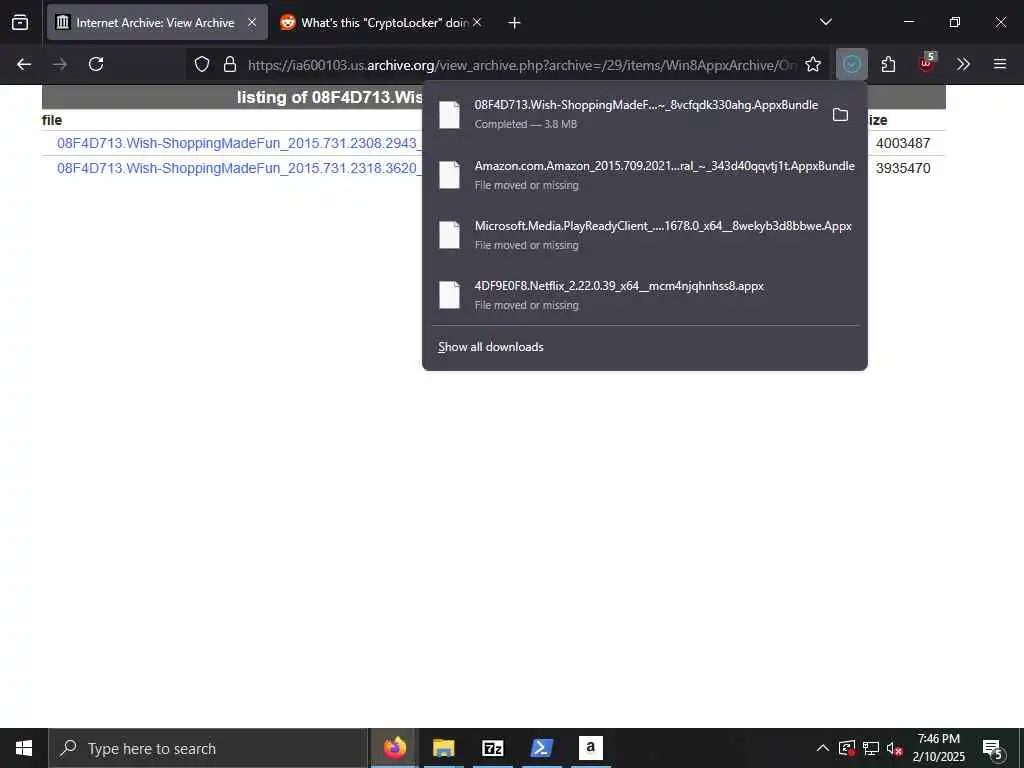
Task: Open clock and date flyout
Action: tap(938, 748)
